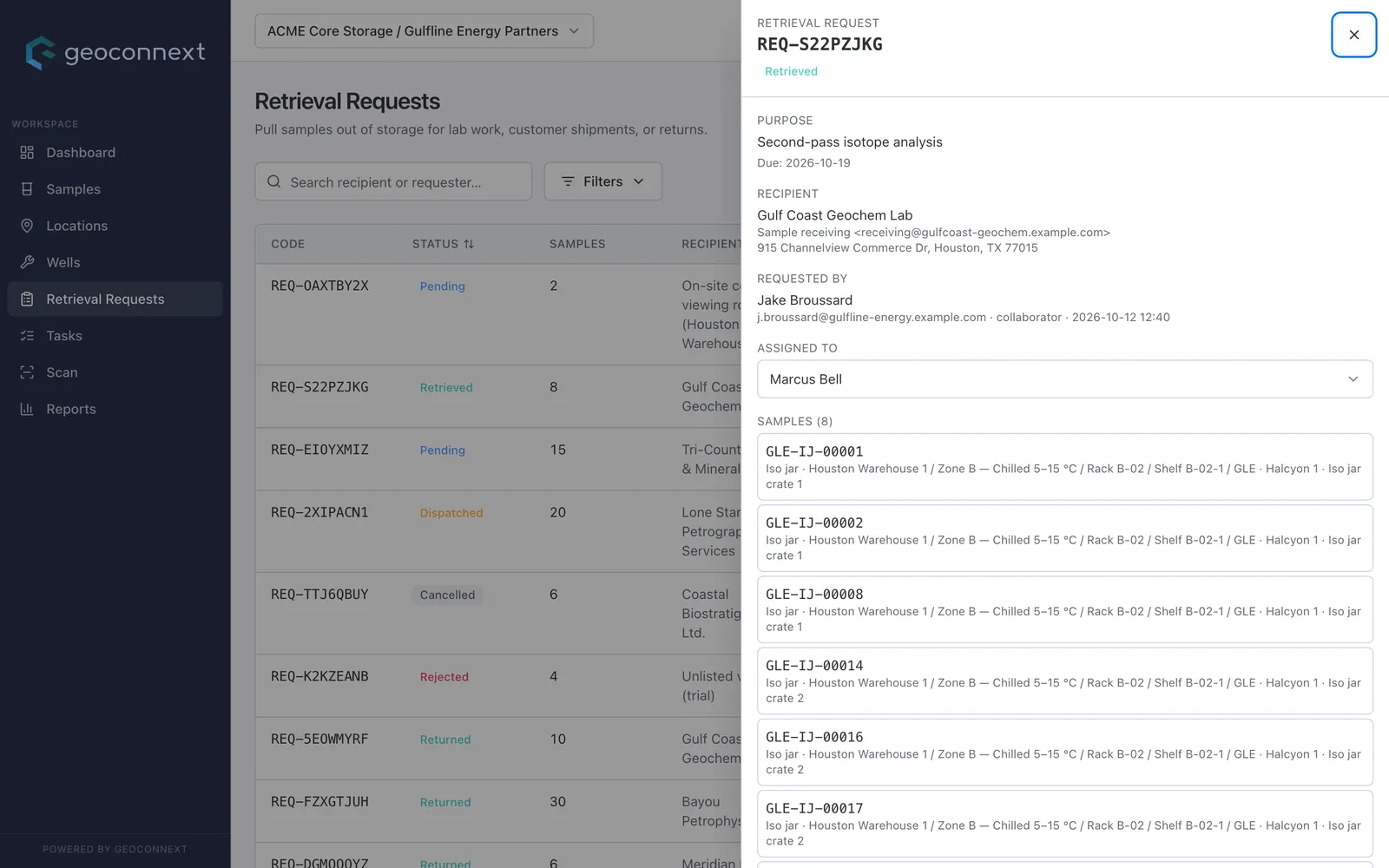Viewport: 1389px width, 868px height.
Task: Click the search magnifier icon
Action: [x=274, y=181]
